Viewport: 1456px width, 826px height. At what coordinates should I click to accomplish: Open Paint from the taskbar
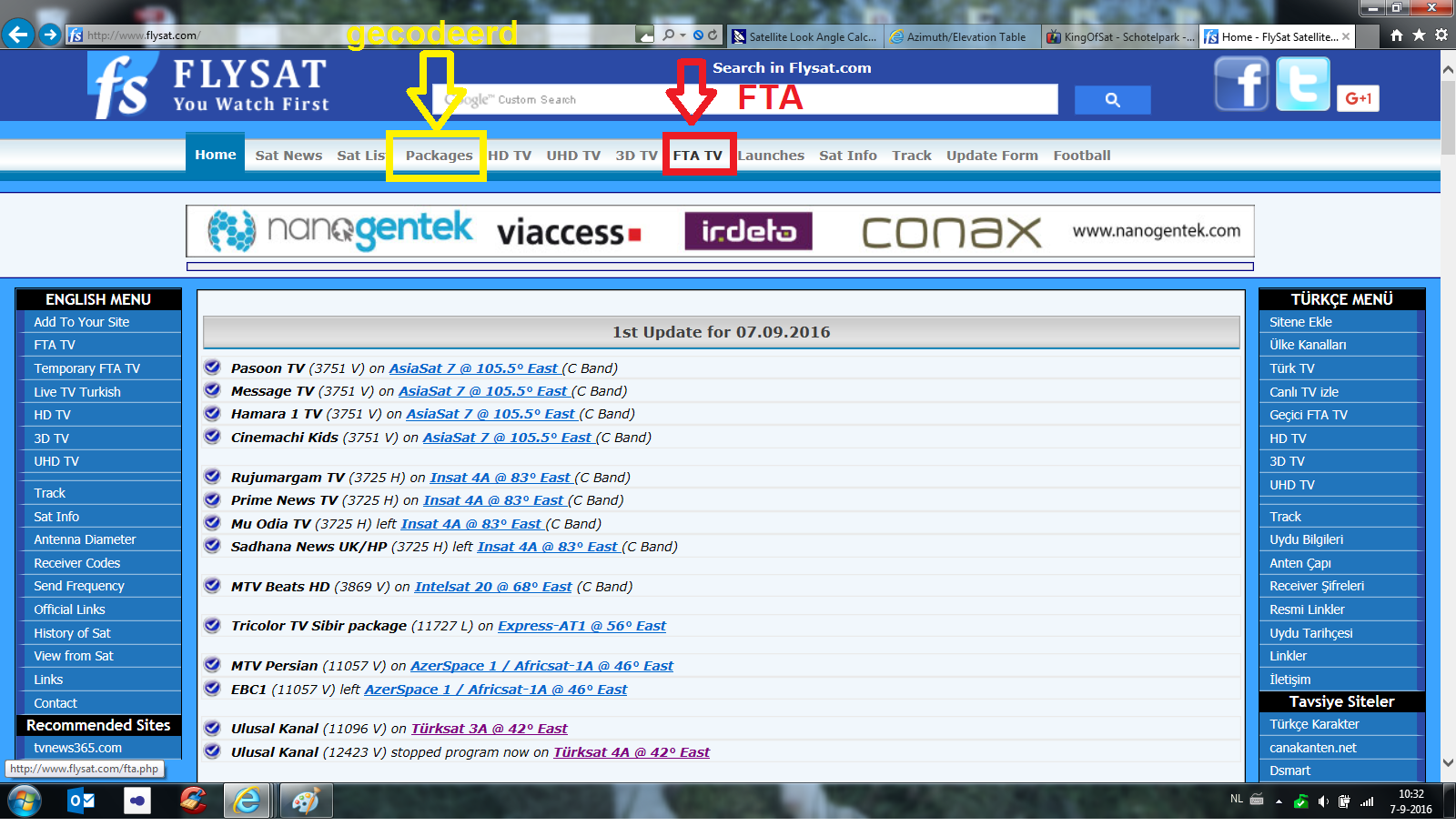(x=306, y=801)
